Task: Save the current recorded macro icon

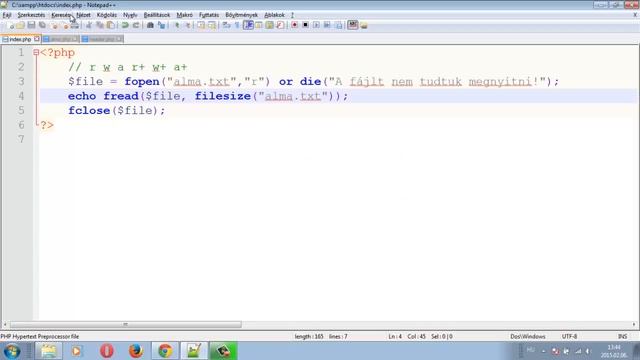Action: click(338, 25)
